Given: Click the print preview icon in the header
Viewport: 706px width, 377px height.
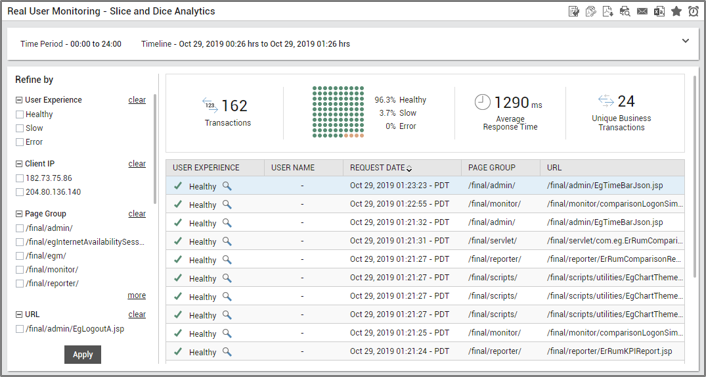Looking at the screenshot, I should tap(625, 12).
